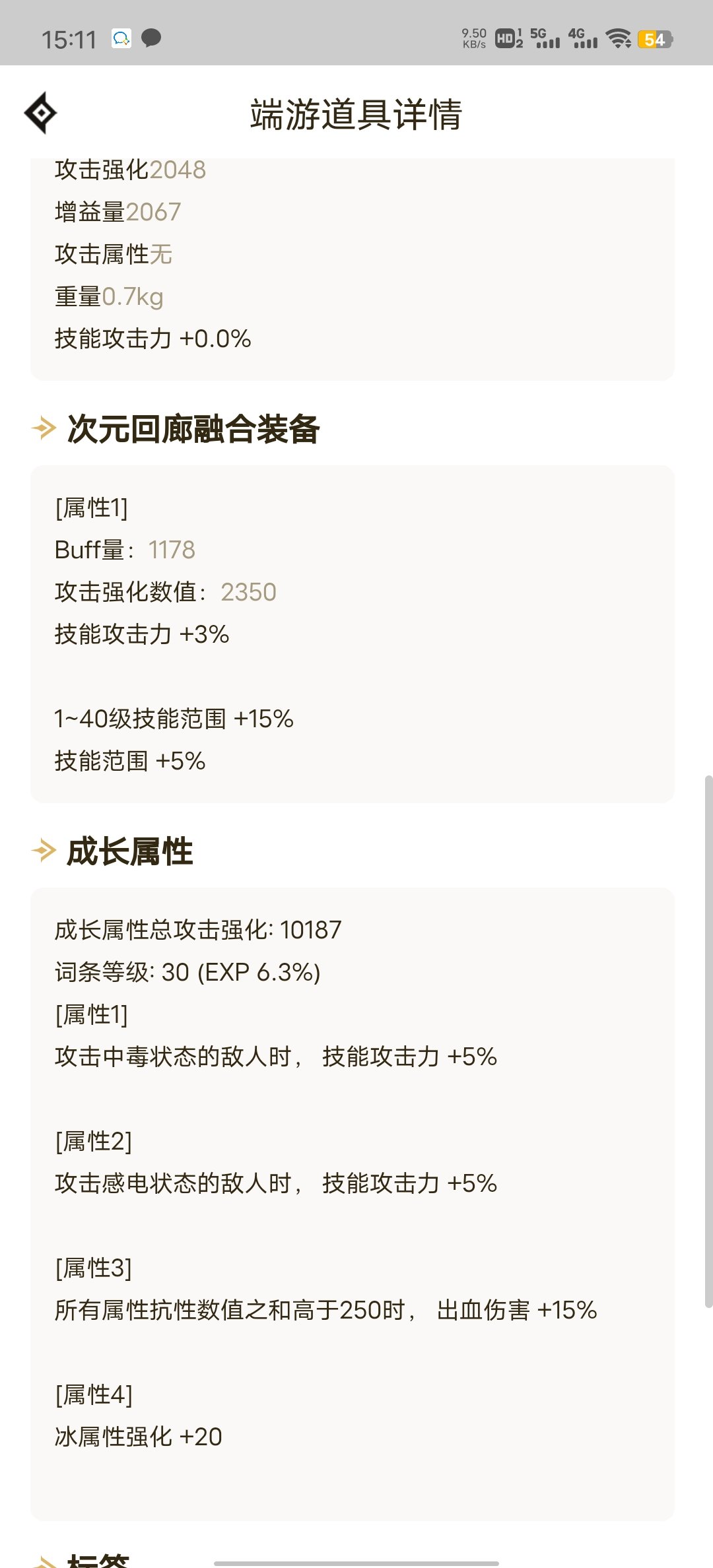Viewport: 713px width, 1568px height.
Task: Tap the Wi-Fi icon in the status bar
Action: (619, 40)
